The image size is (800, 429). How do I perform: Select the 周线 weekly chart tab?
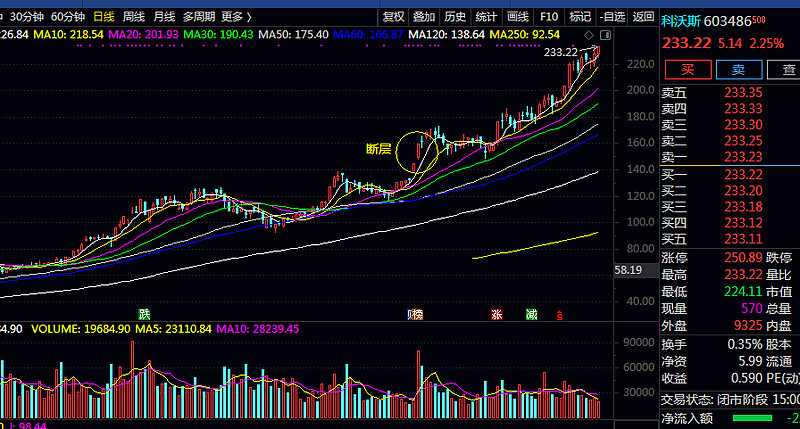[134, 17]
